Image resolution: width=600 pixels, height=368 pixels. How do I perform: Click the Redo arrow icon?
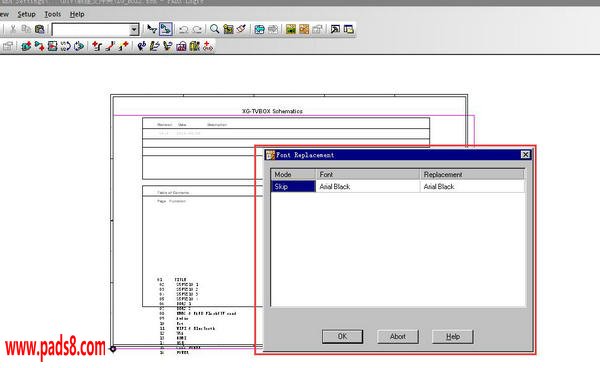(197, 29)
